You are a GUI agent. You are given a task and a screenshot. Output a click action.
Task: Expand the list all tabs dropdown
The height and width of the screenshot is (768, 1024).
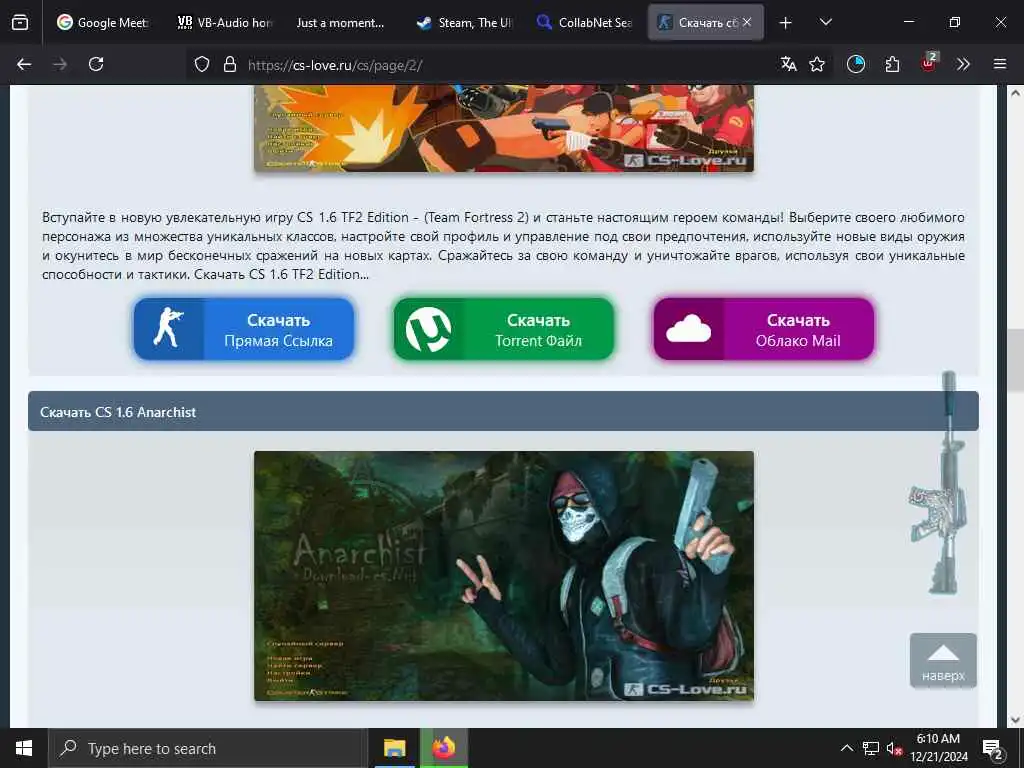point(825,22)
